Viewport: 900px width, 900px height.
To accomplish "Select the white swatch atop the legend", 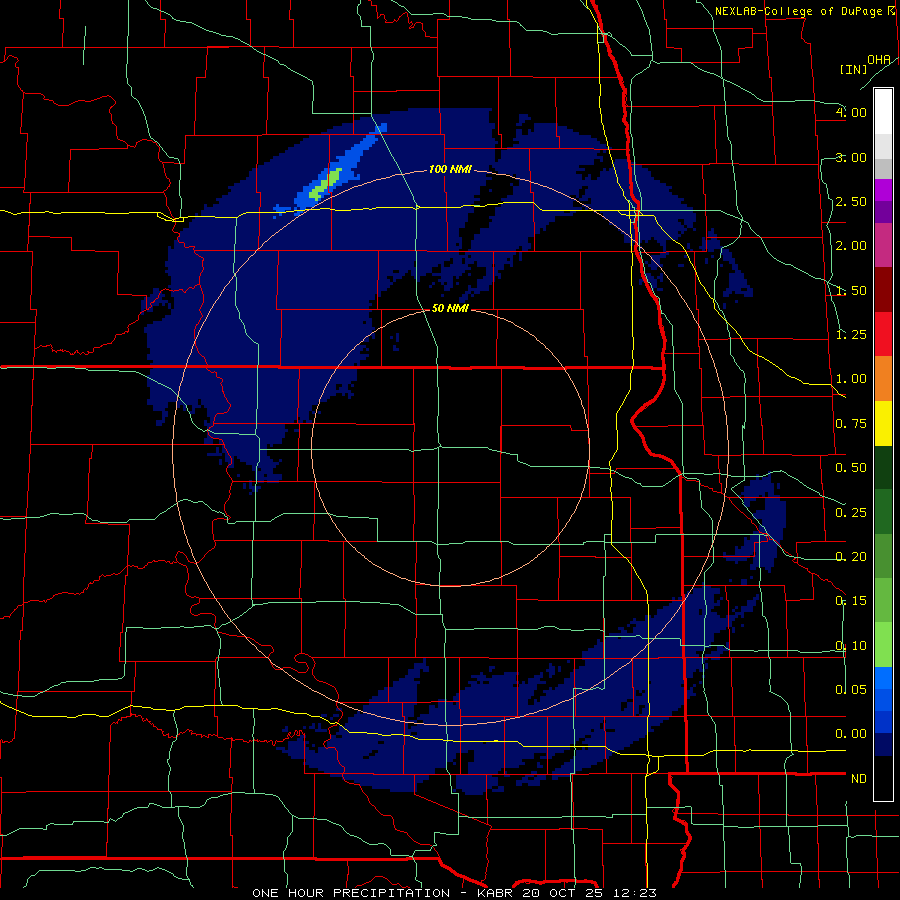I will 883,112.
